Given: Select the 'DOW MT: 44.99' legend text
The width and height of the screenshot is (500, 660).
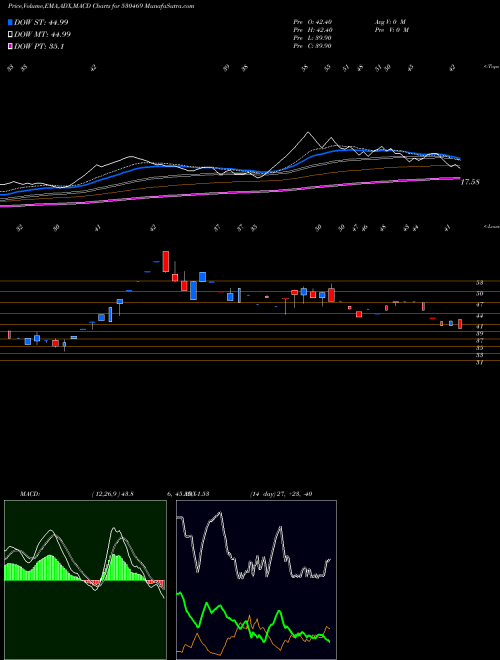Looking at the screenshot, I should click(43, 35).
